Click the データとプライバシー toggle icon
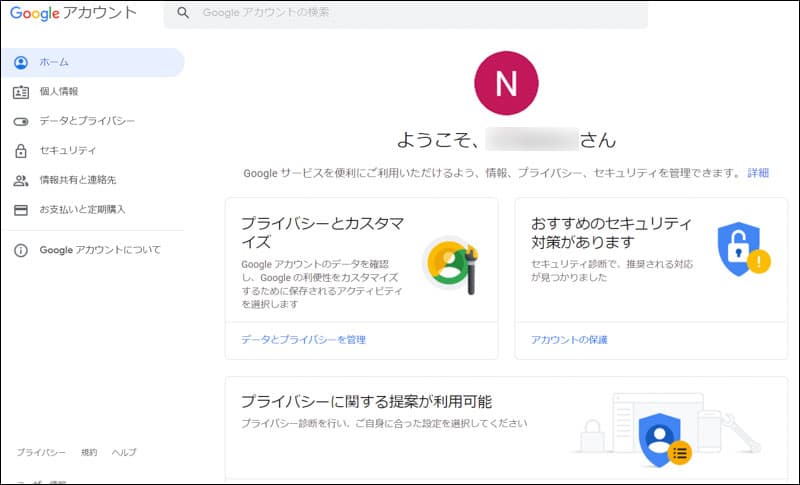Viewport: 800px width, 485px height. (21, 121)
